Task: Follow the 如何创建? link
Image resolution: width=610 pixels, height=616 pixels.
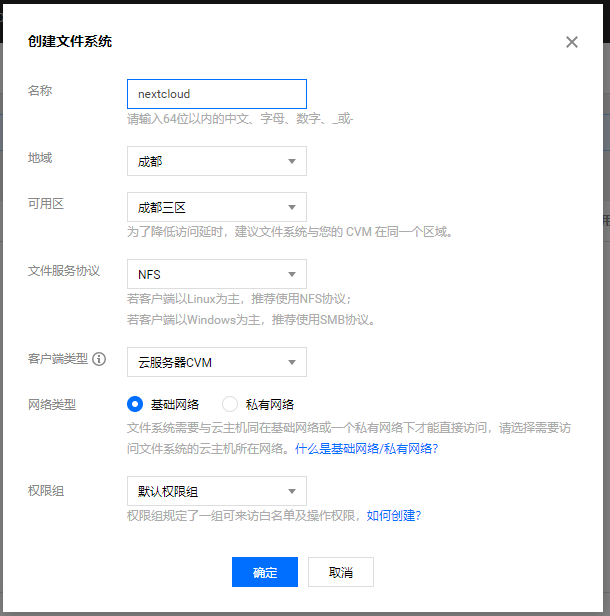Action: pyautogui.click(x=394, y=515)
